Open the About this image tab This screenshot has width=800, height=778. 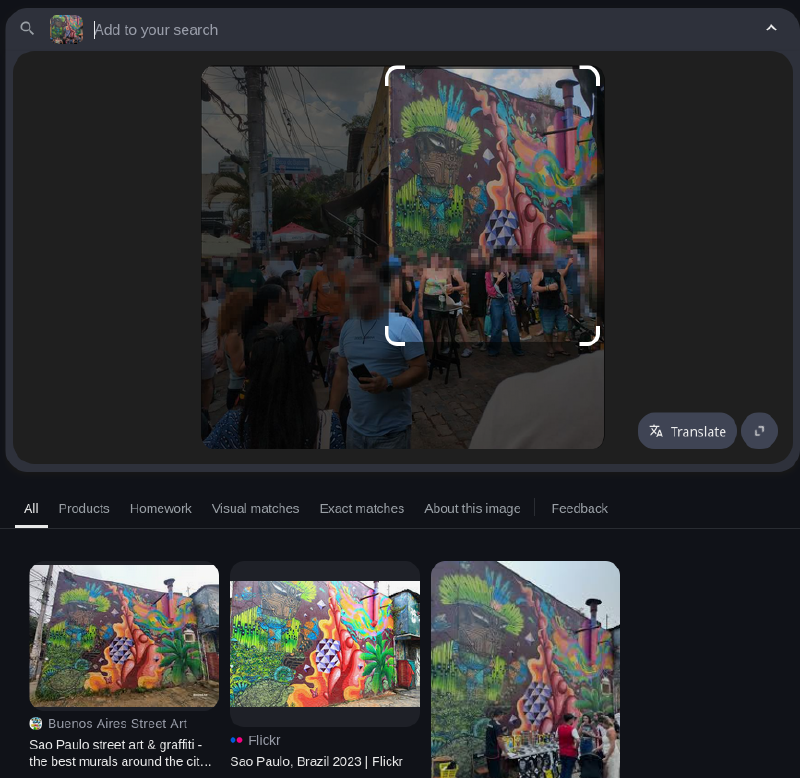click(x=472, y=508)
